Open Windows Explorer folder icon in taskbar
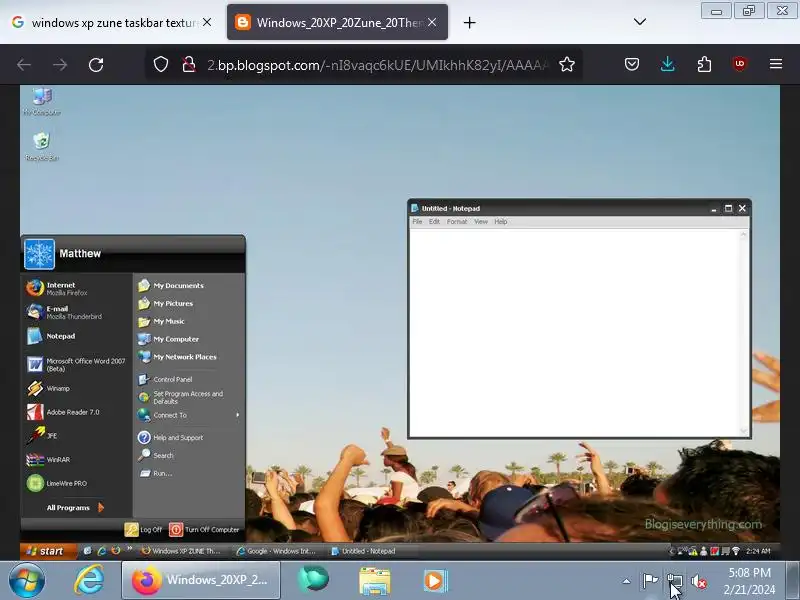 (x=374, y=581)
